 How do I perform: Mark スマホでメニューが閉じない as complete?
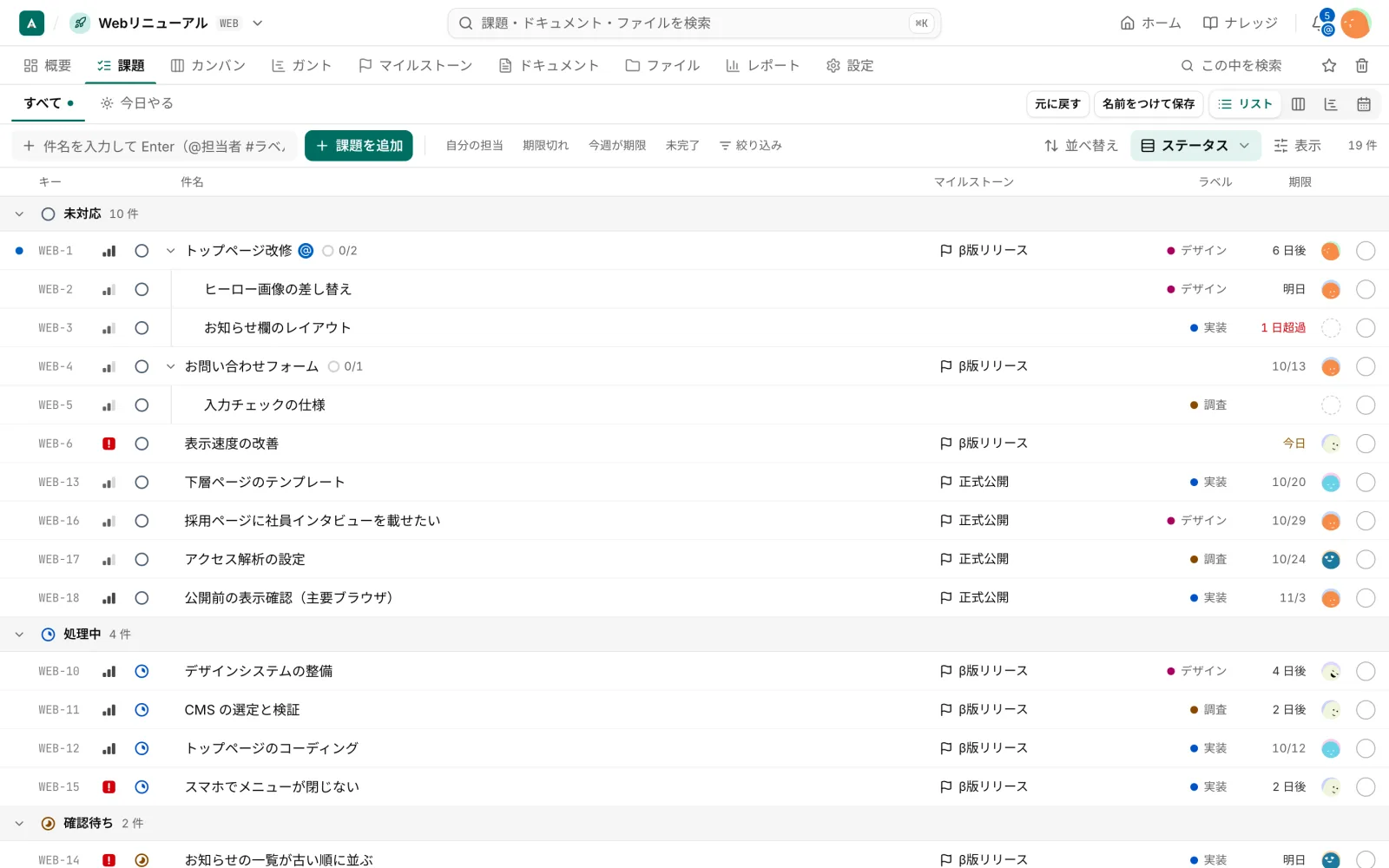(1366, 787)
